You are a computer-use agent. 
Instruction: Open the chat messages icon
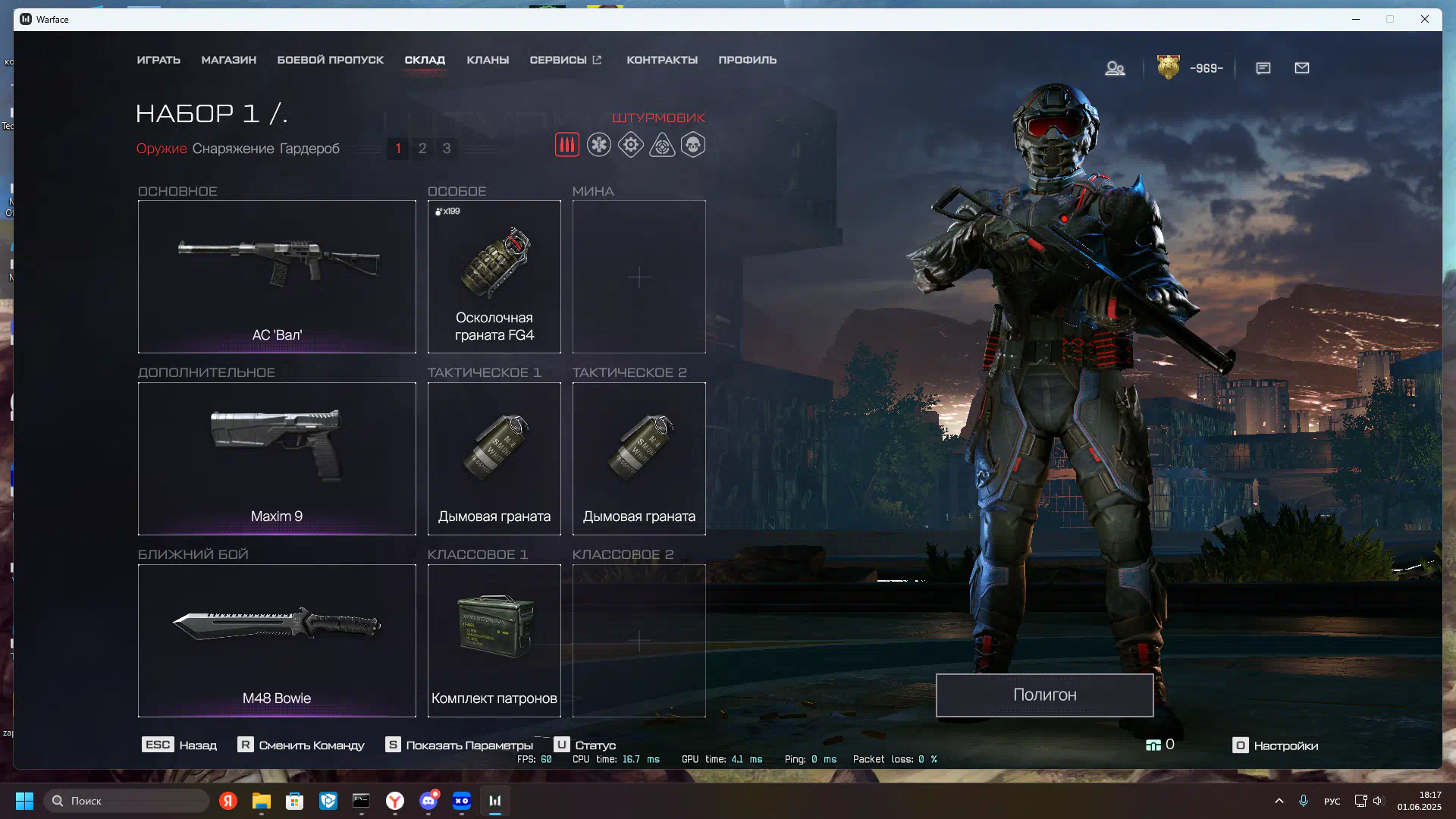(x=1263, y=68)
